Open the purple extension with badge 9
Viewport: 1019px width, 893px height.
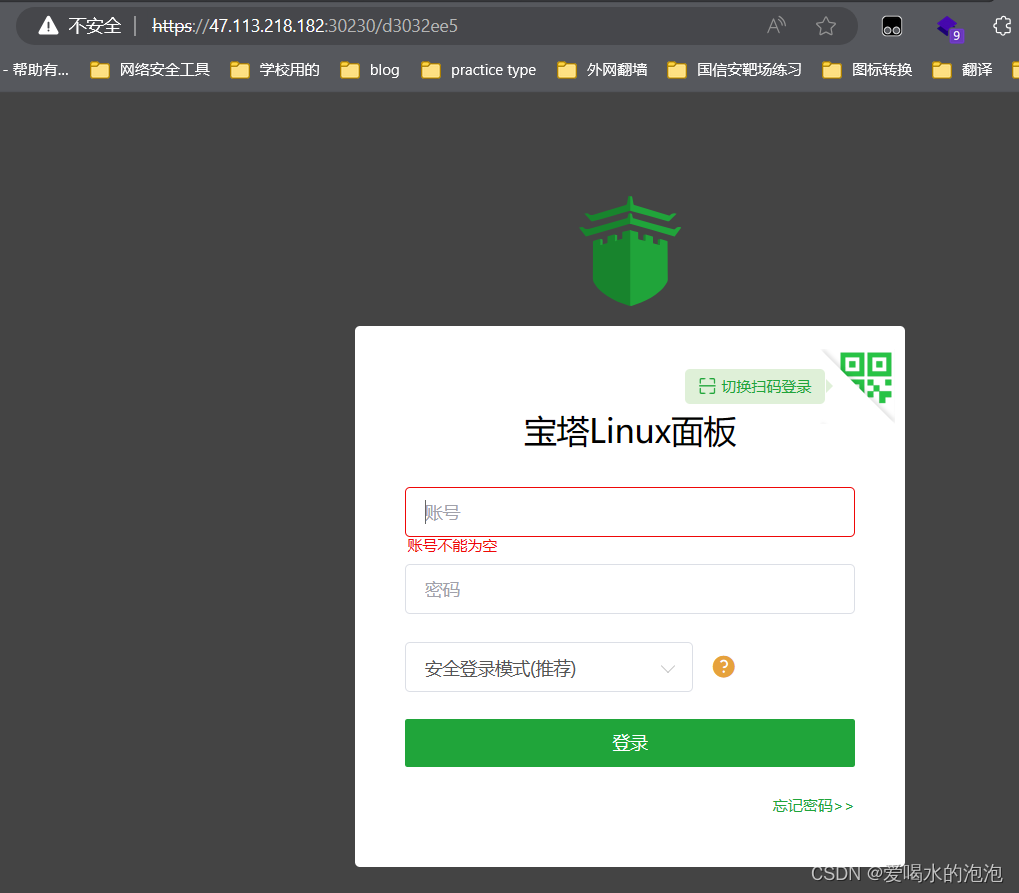948,28
